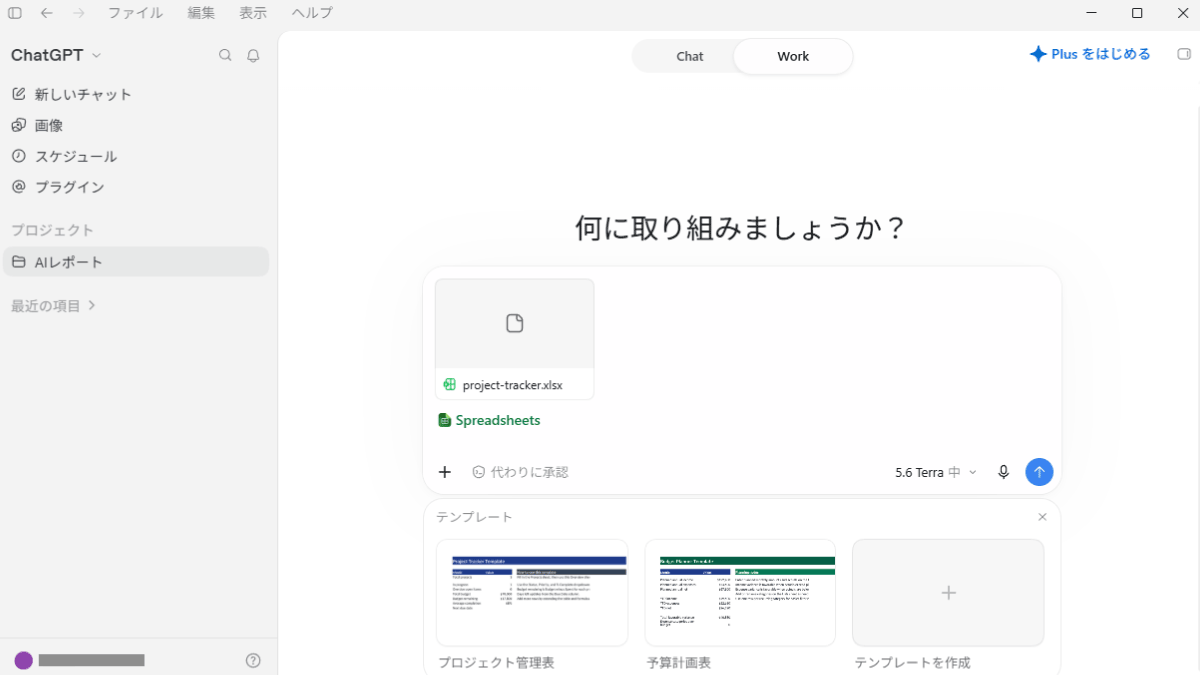
Task: Click the plus attach button in composer
Action: (445, 472)
